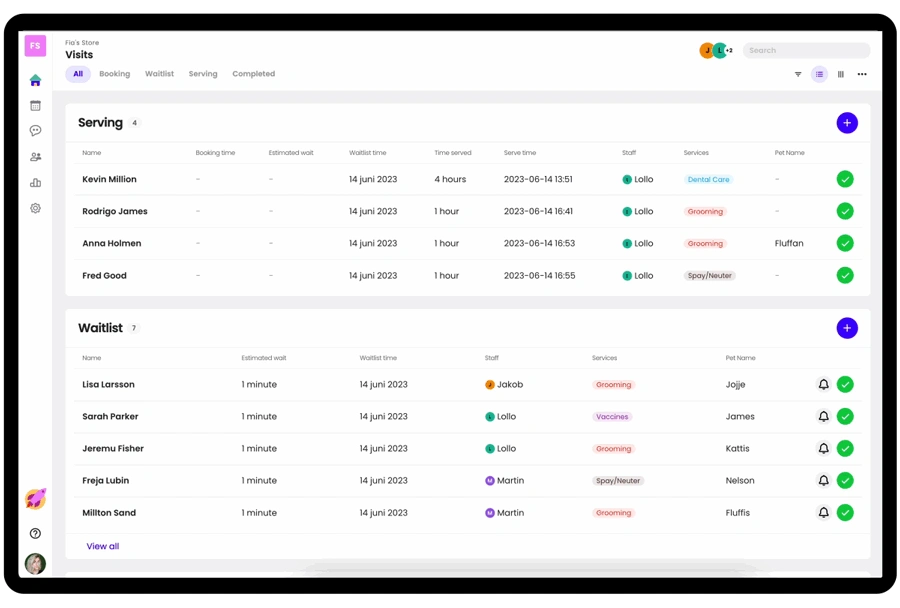Image resolution: width=900 pixels, height=608 pixels.
Task: Switch to the Waitlist tab
Action: tap(159, 74)
